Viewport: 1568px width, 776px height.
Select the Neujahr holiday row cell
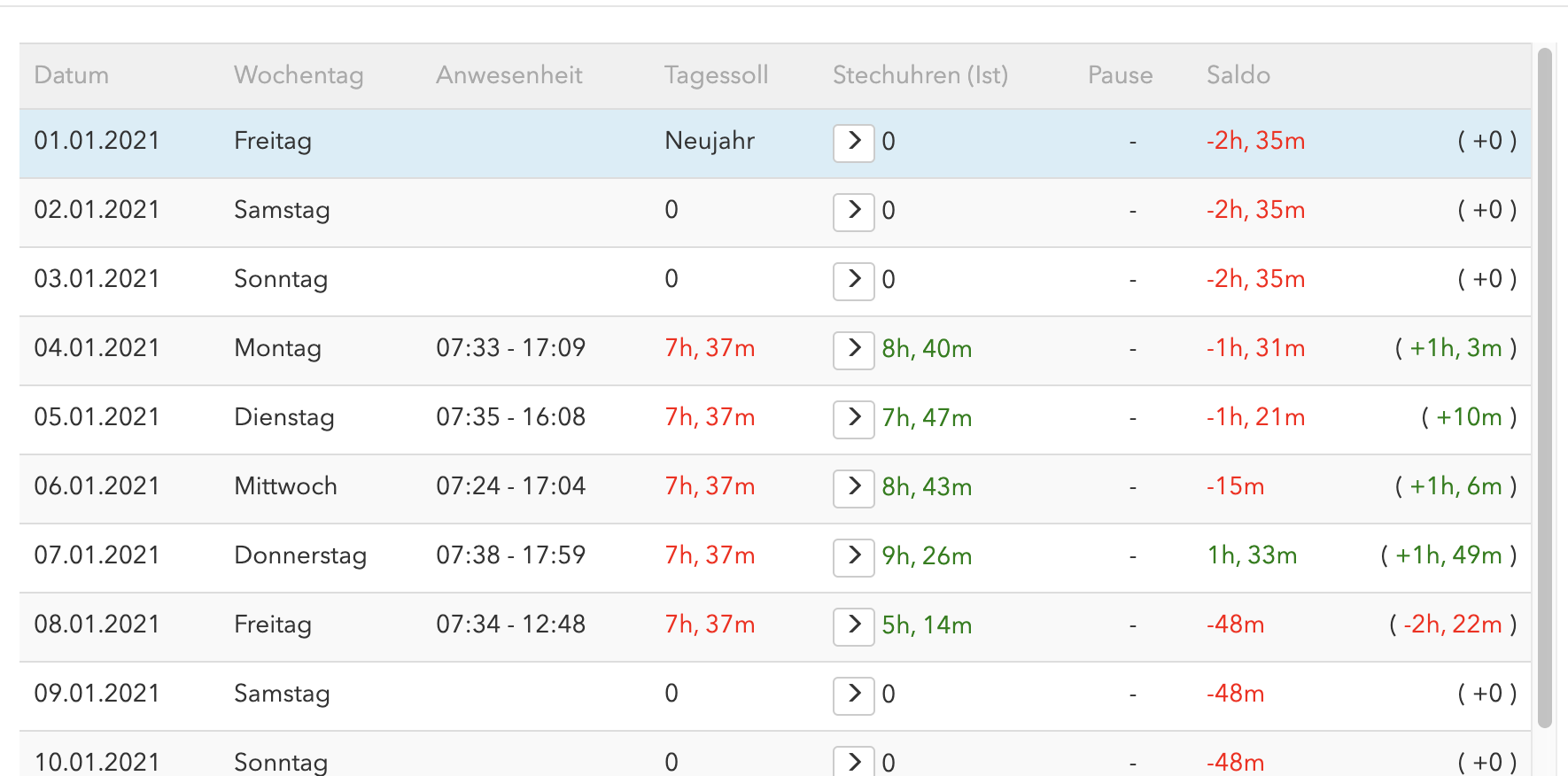[x=710, y=141]
